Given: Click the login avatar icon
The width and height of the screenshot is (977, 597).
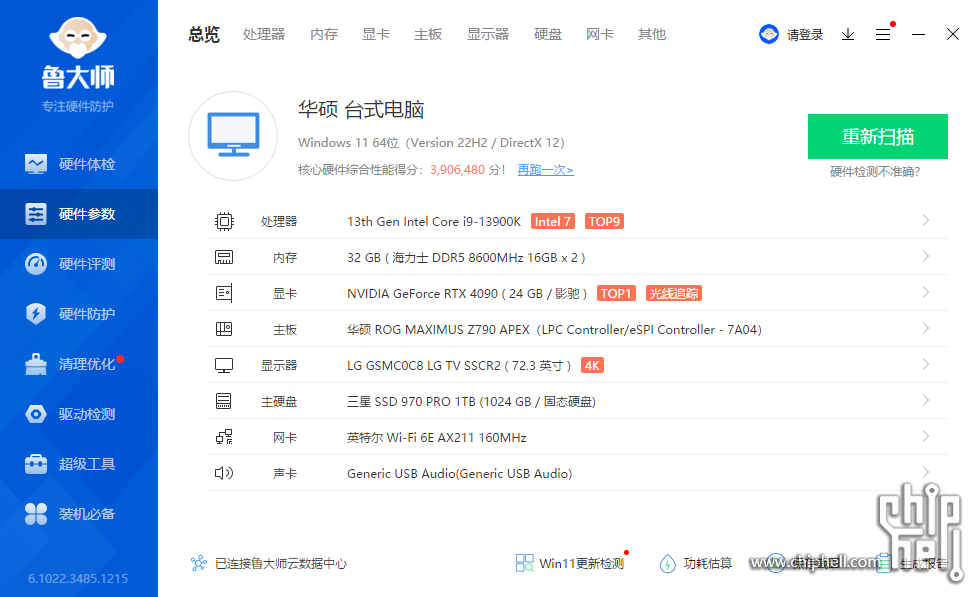Looking at the screenshot, I should point(769,34).
